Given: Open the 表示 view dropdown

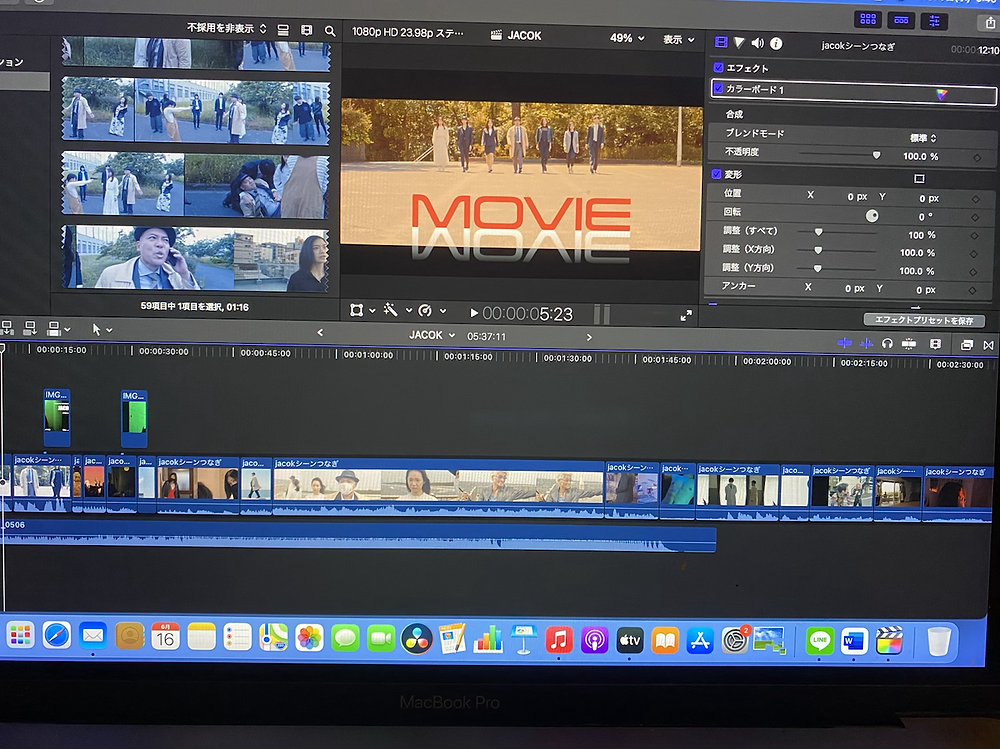Looking at the screenshot, I should point(679,40).
